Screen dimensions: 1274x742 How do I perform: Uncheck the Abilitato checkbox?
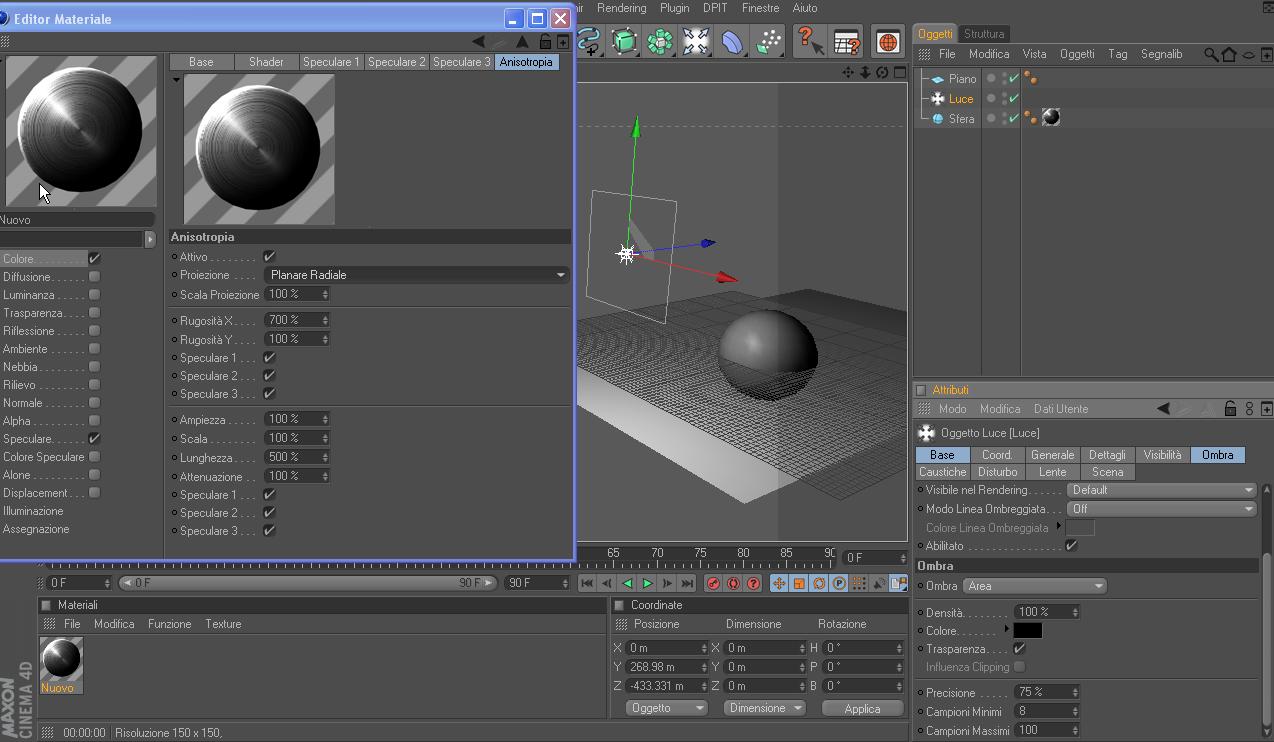pyautogui.click(x=1071, y=546)
